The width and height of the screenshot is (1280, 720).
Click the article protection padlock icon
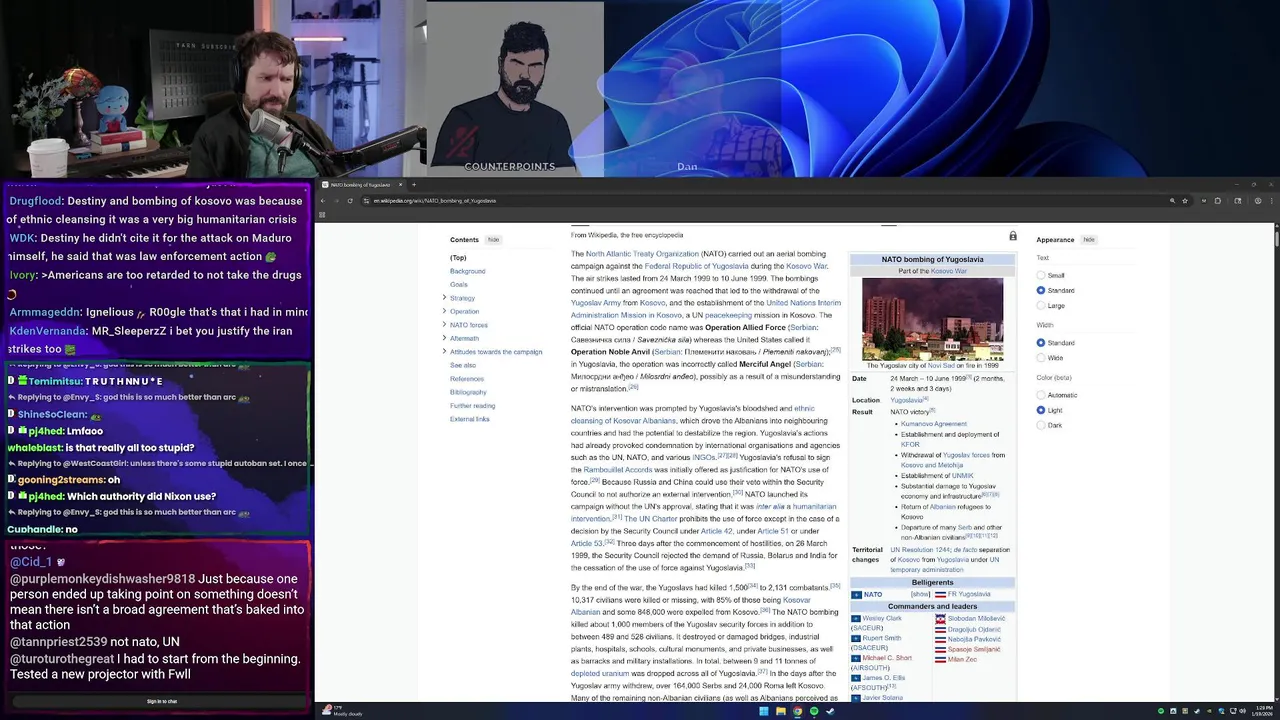point(1013,236)
